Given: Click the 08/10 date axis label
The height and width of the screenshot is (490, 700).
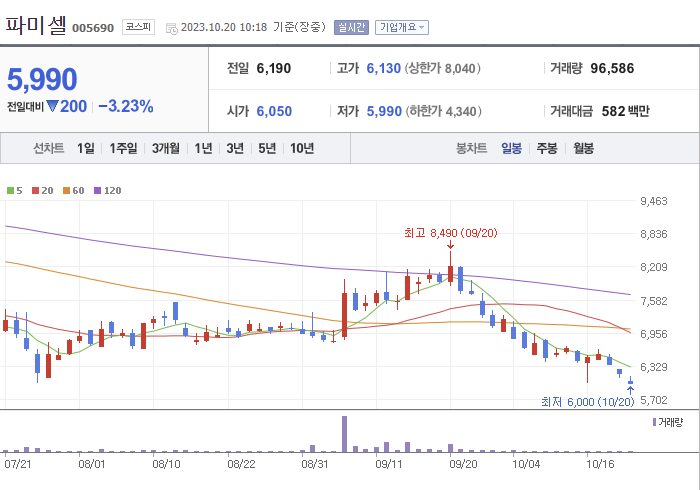Looking at the screenshot, I should tap(166, 464).
